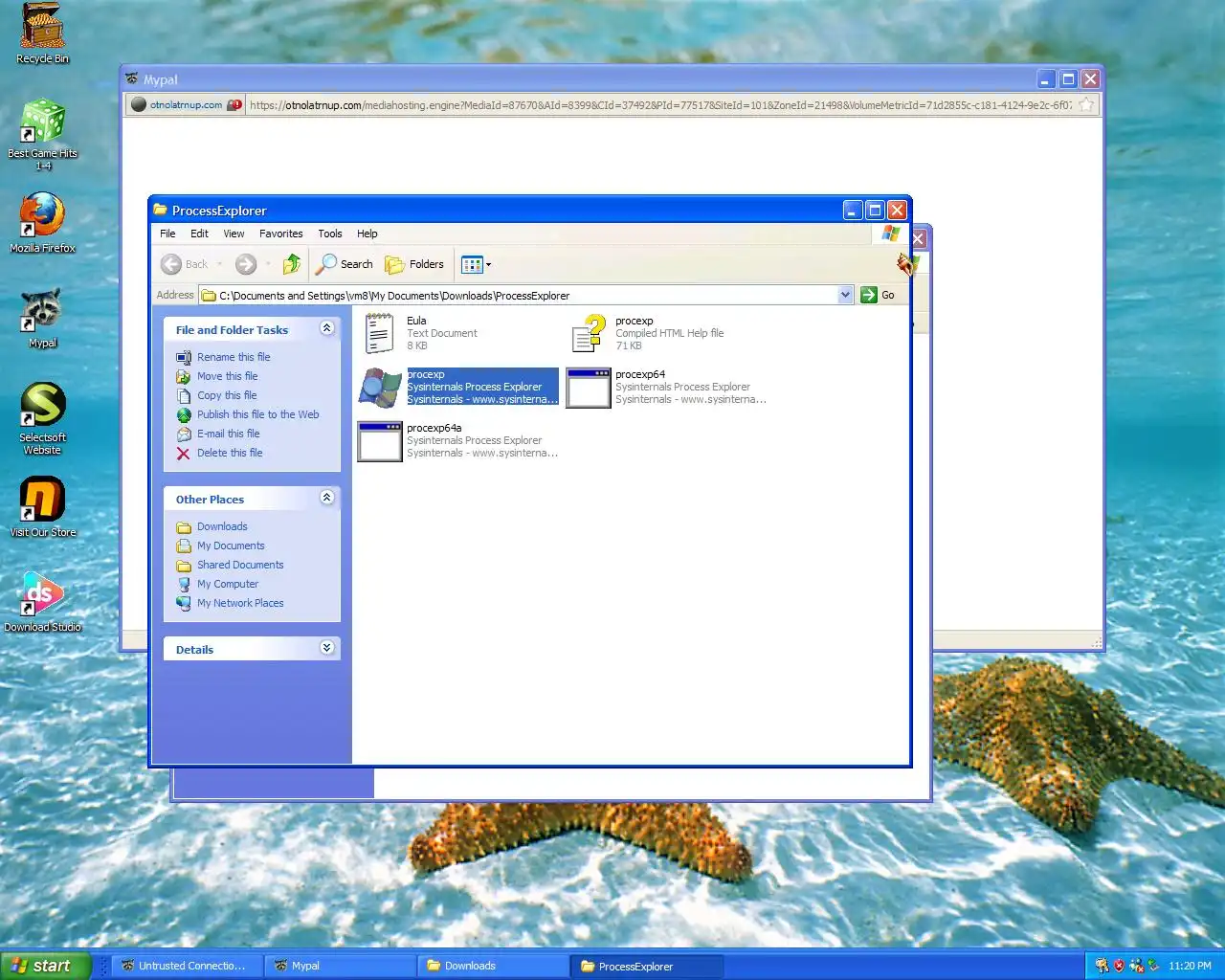This screenshot has width=1225, height=980.
Task: Expand the Details panel
Action: coord(326,648)
